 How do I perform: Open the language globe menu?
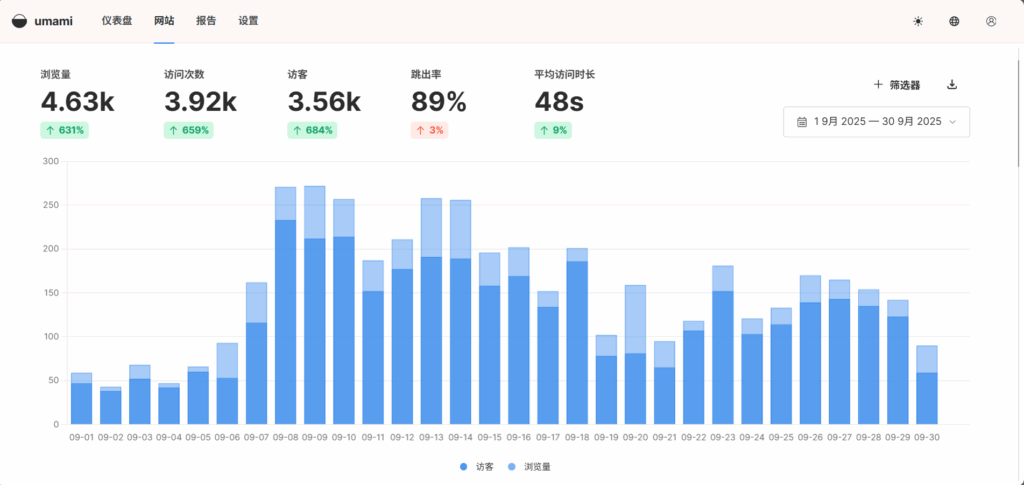pyautogui.click(x=954, y=21)
